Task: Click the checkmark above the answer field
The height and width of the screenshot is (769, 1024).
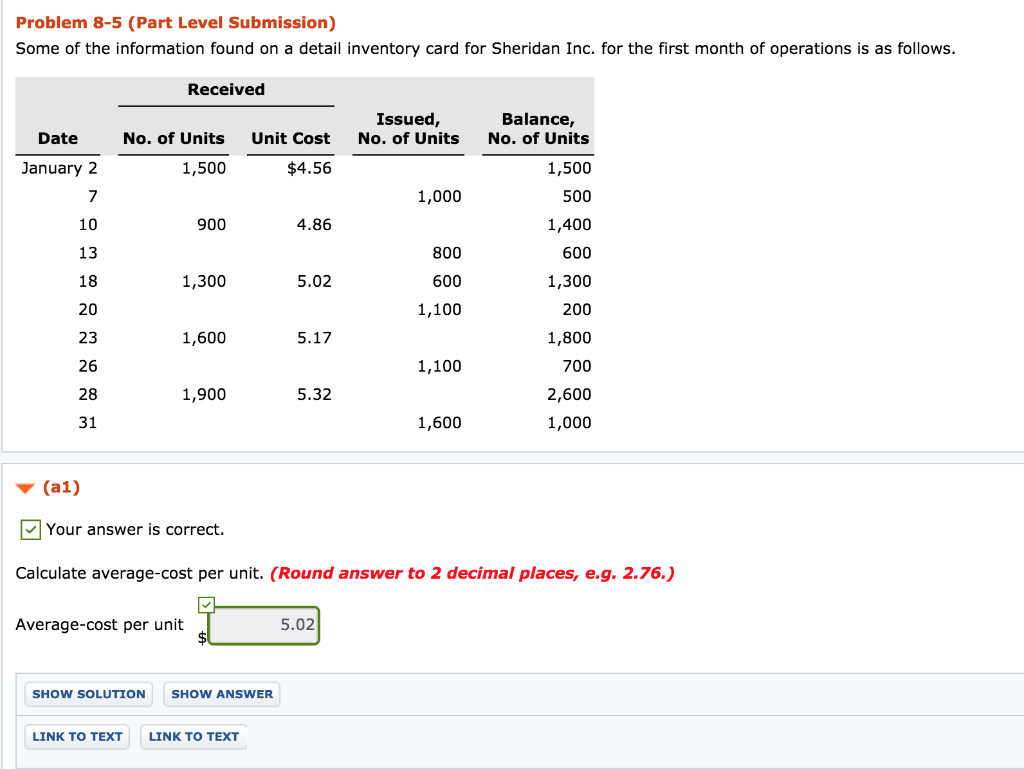Action: coord(207,604)
